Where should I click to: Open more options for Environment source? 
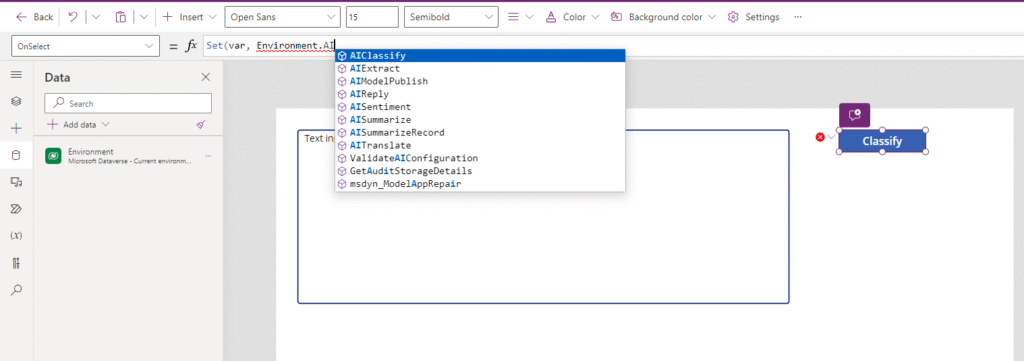208,155
